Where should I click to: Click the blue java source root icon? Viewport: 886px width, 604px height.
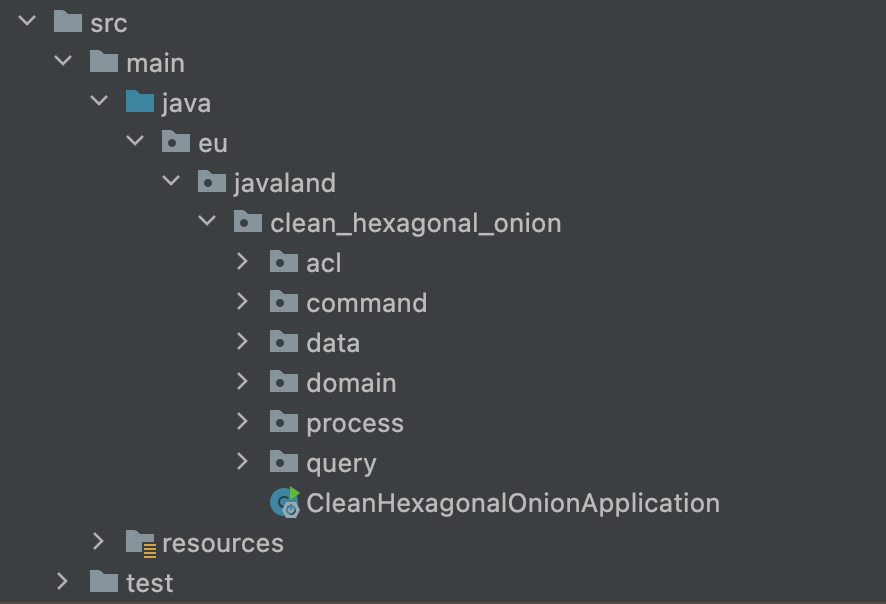click(140, 101)
